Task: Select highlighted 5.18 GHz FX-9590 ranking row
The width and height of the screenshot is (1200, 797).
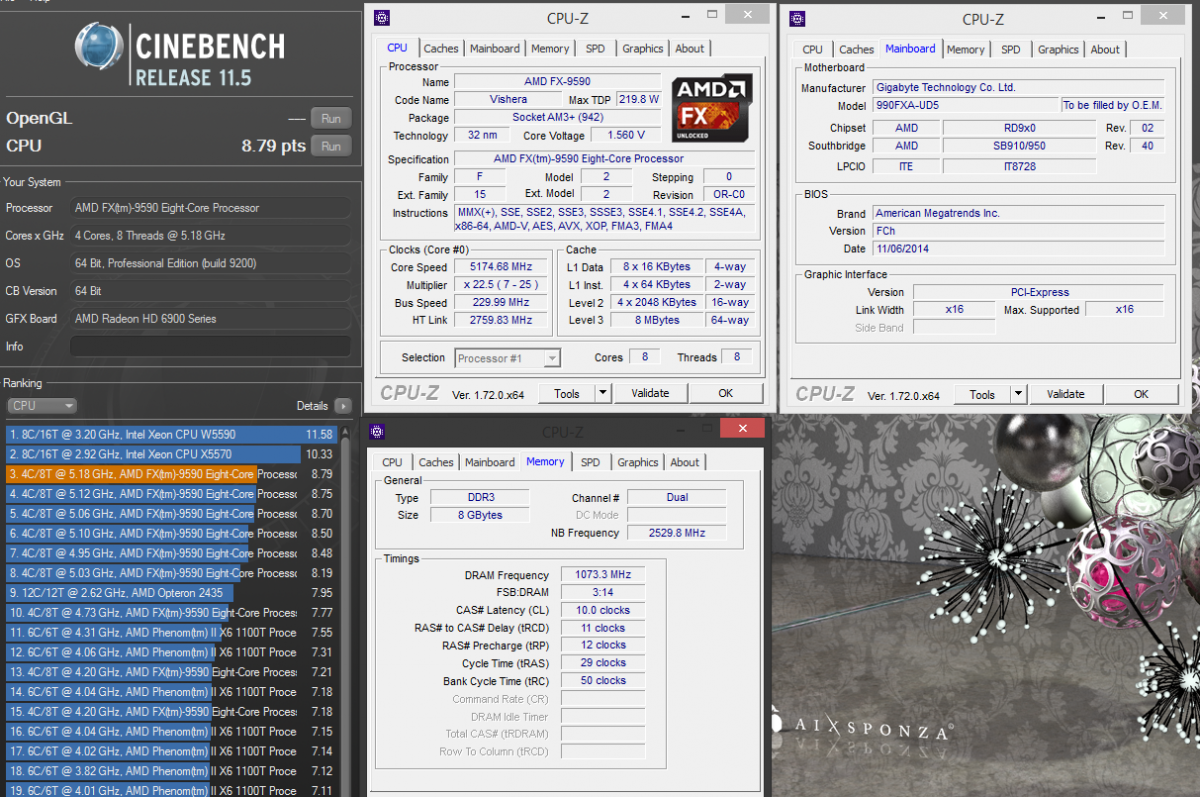Action: 170,474
